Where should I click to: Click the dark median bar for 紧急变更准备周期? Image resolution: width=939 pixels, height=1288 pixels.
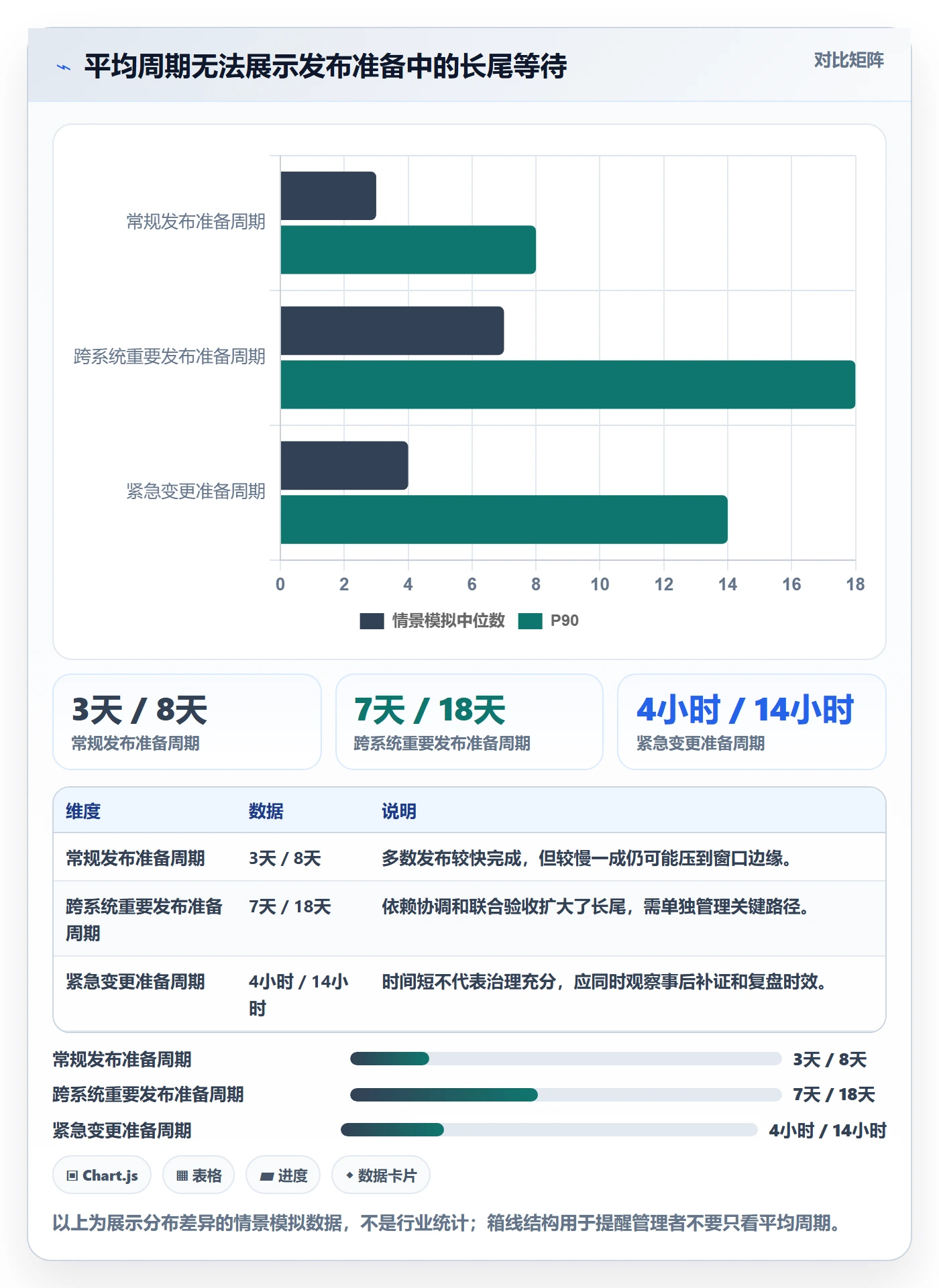(344, 466)
